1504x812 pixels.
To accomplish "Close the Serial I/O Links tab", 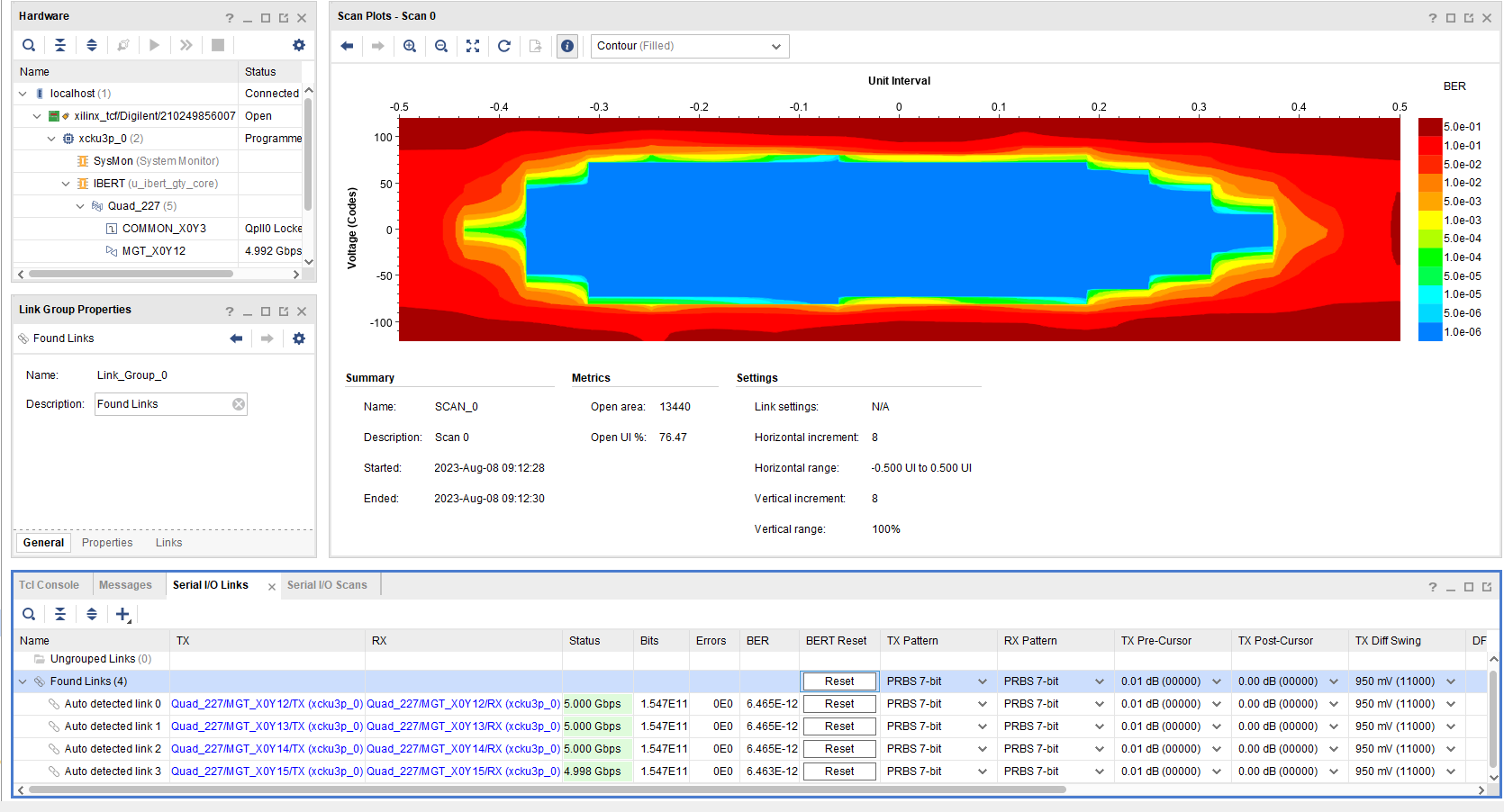I will click(272, 586).
